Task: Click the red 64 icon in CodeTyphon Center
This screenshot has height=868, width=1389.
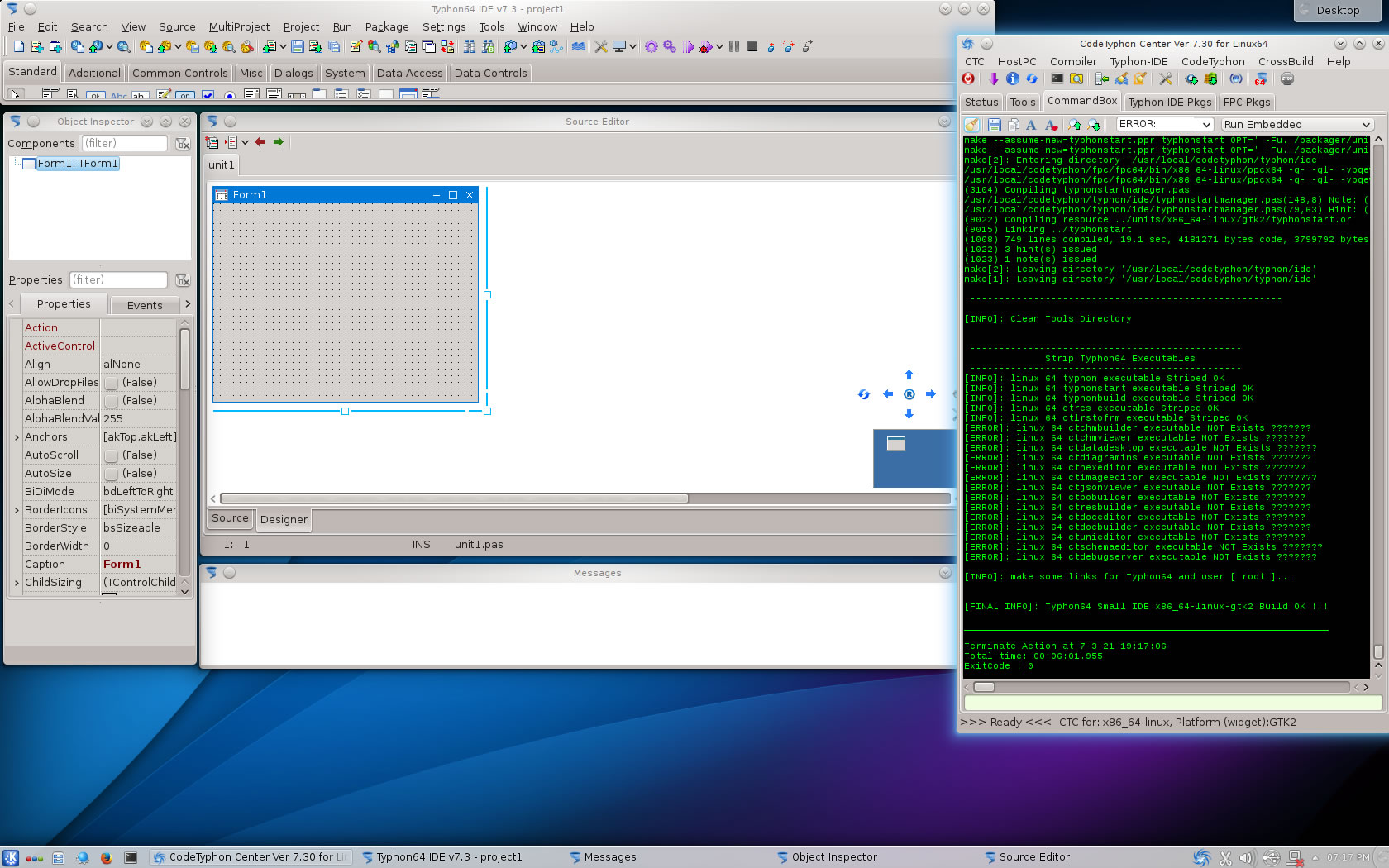Action: point(1260,79)
